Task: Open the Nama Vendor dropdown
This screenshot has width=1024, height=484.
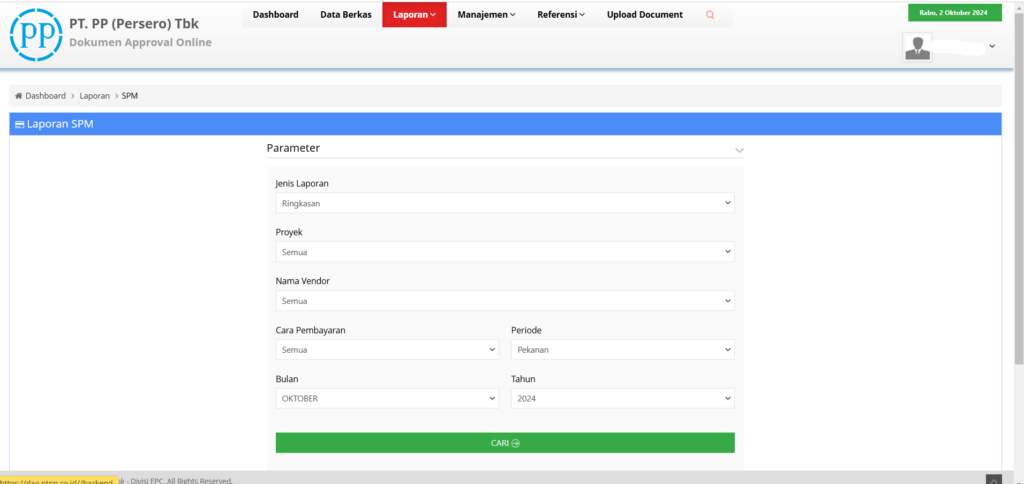Action: (x=504, y=301)
